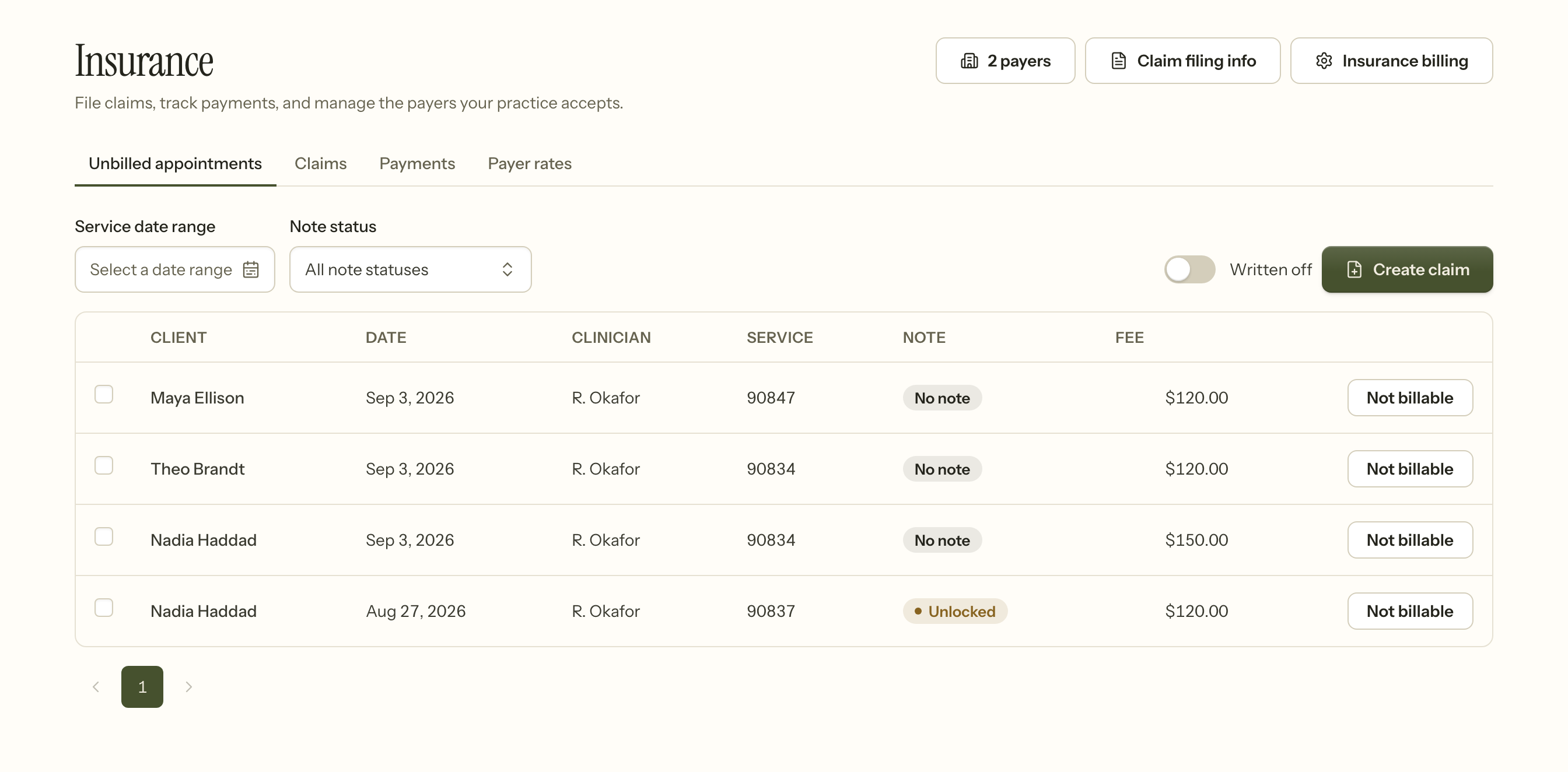Open the All note statuses dropdown
1568x772 pixels.
[x=410, y=269]
